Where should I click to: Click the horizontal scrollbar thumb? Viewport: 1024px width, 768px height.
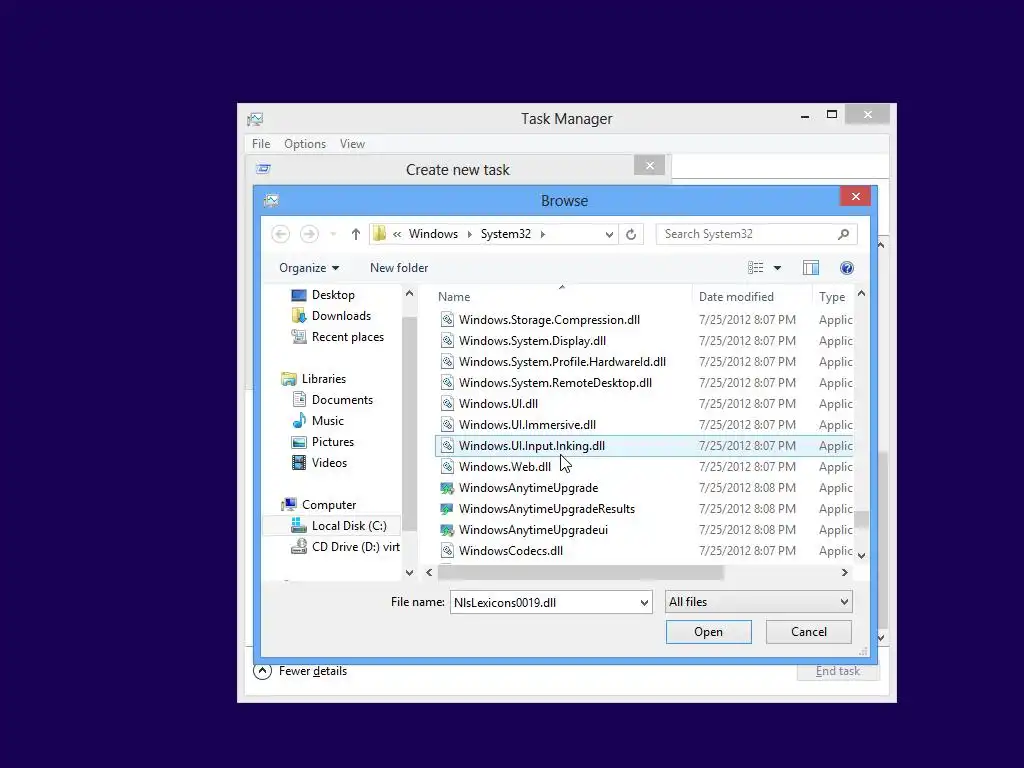coord(580,573)
